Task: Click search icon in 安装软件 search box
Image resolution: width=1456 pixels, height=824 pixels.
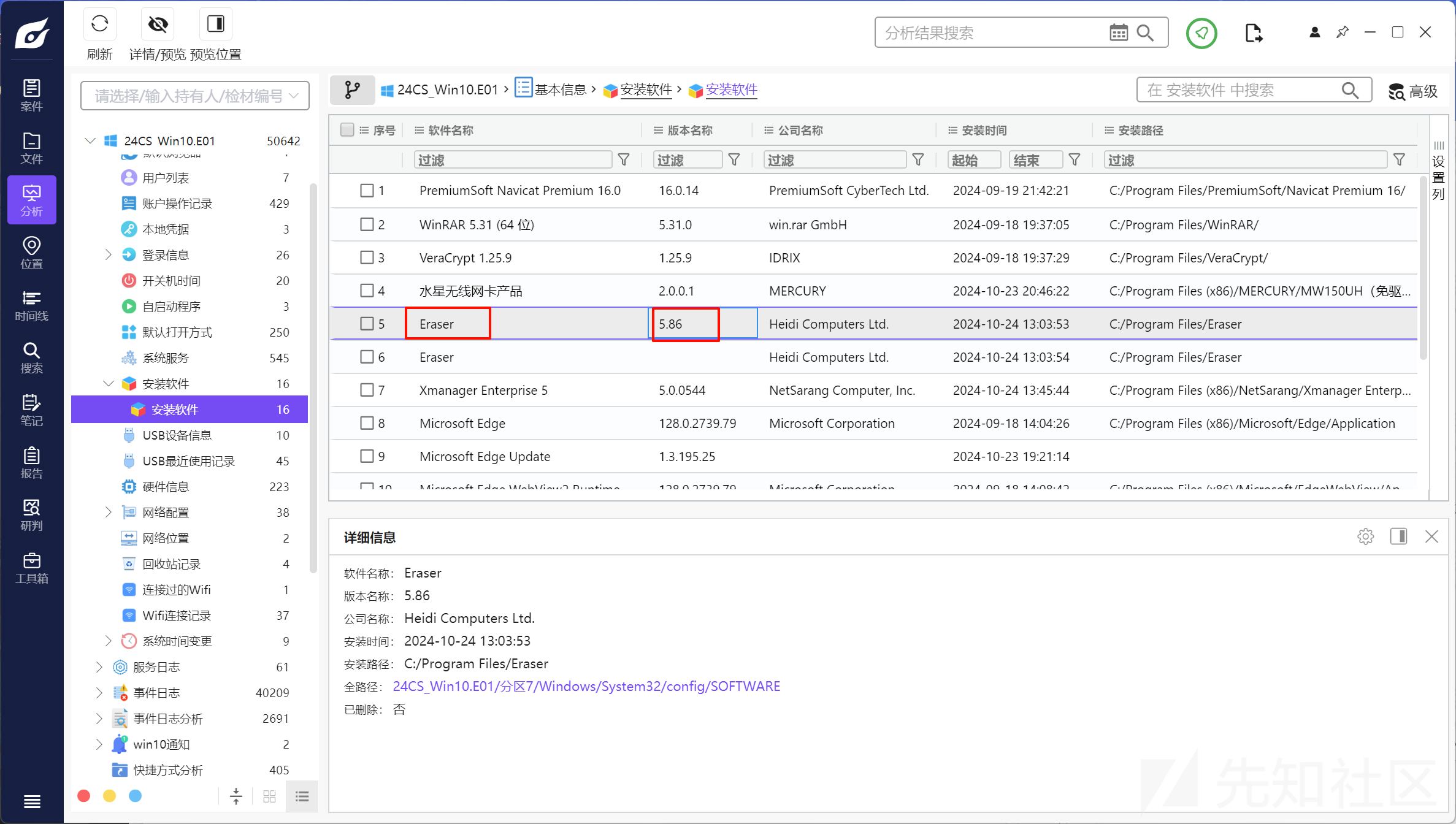Action: coord(1350,90)
